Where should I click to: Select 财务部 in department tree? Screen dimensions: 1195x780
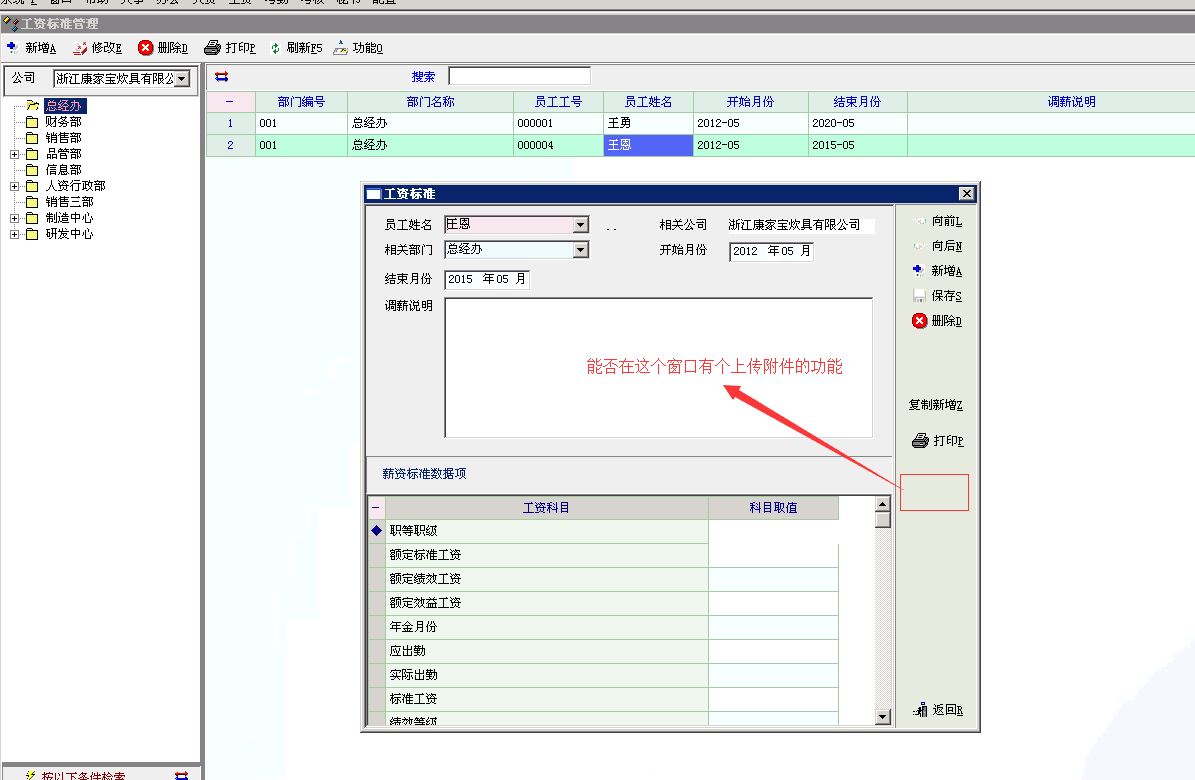[63, 122]
